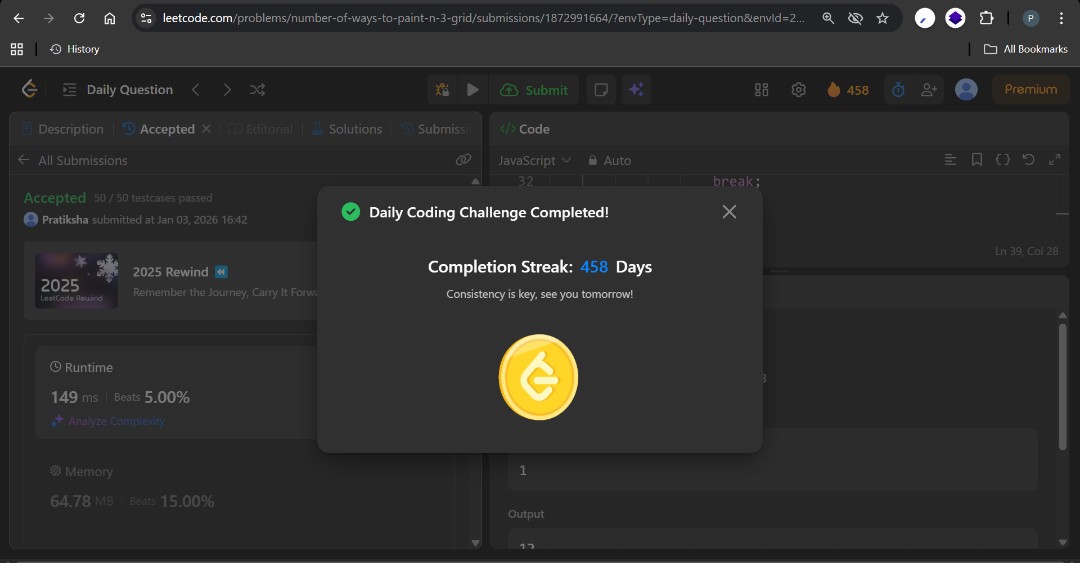Open the timer stopwatch icon
1080x563 pixels.
click(x=898, y=90)
